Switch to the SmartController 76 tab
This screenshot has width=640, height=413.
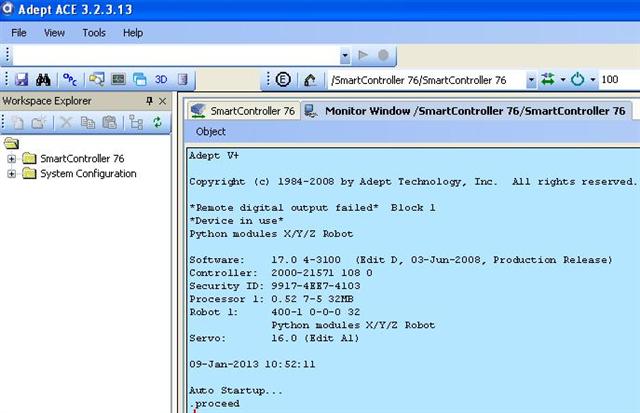click(x=244, y=111)
